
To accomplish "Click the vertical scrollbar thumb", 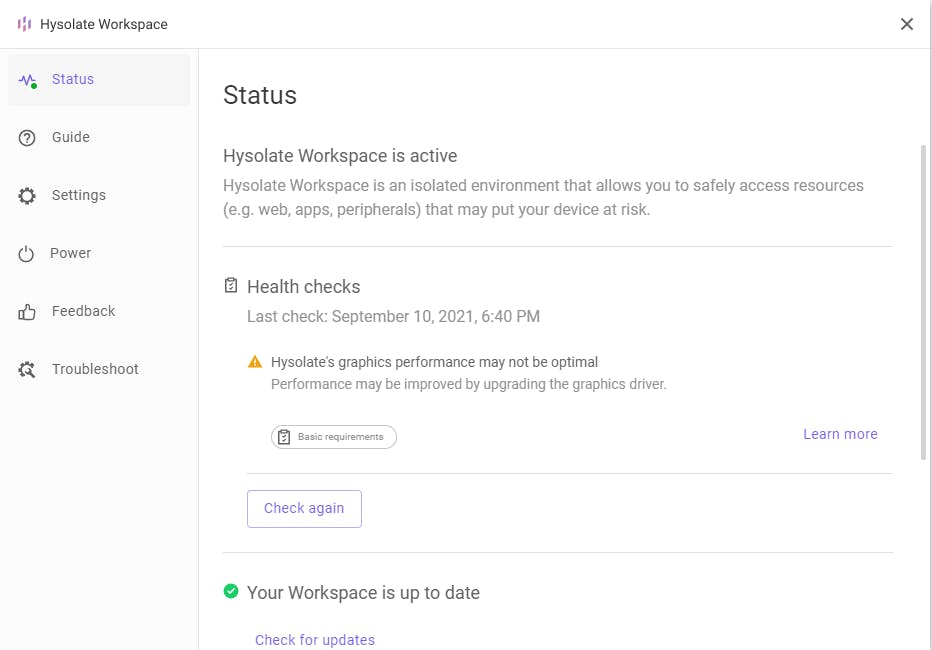I will [923, 300].
